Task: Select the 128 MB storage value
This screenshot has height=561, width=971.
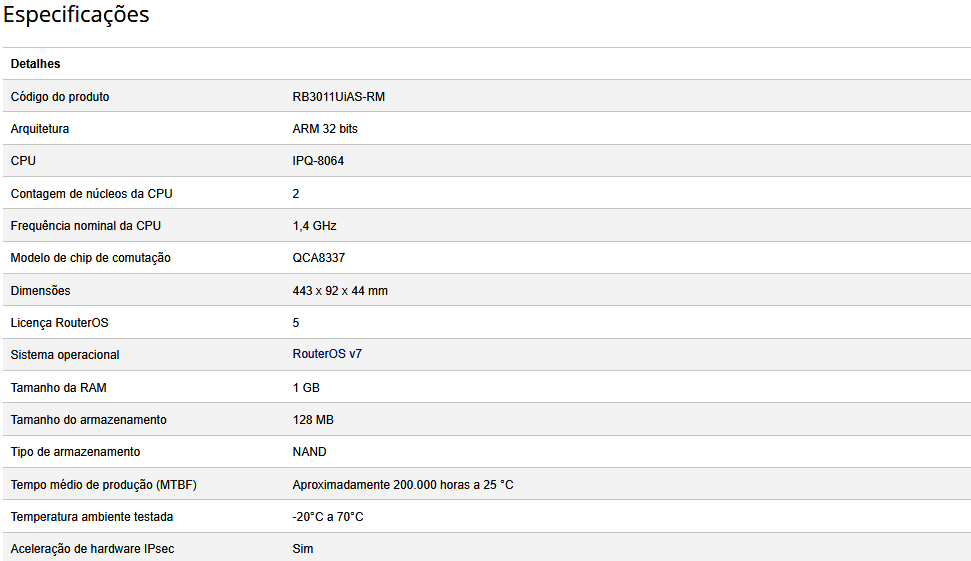Action: click(313, 420)
